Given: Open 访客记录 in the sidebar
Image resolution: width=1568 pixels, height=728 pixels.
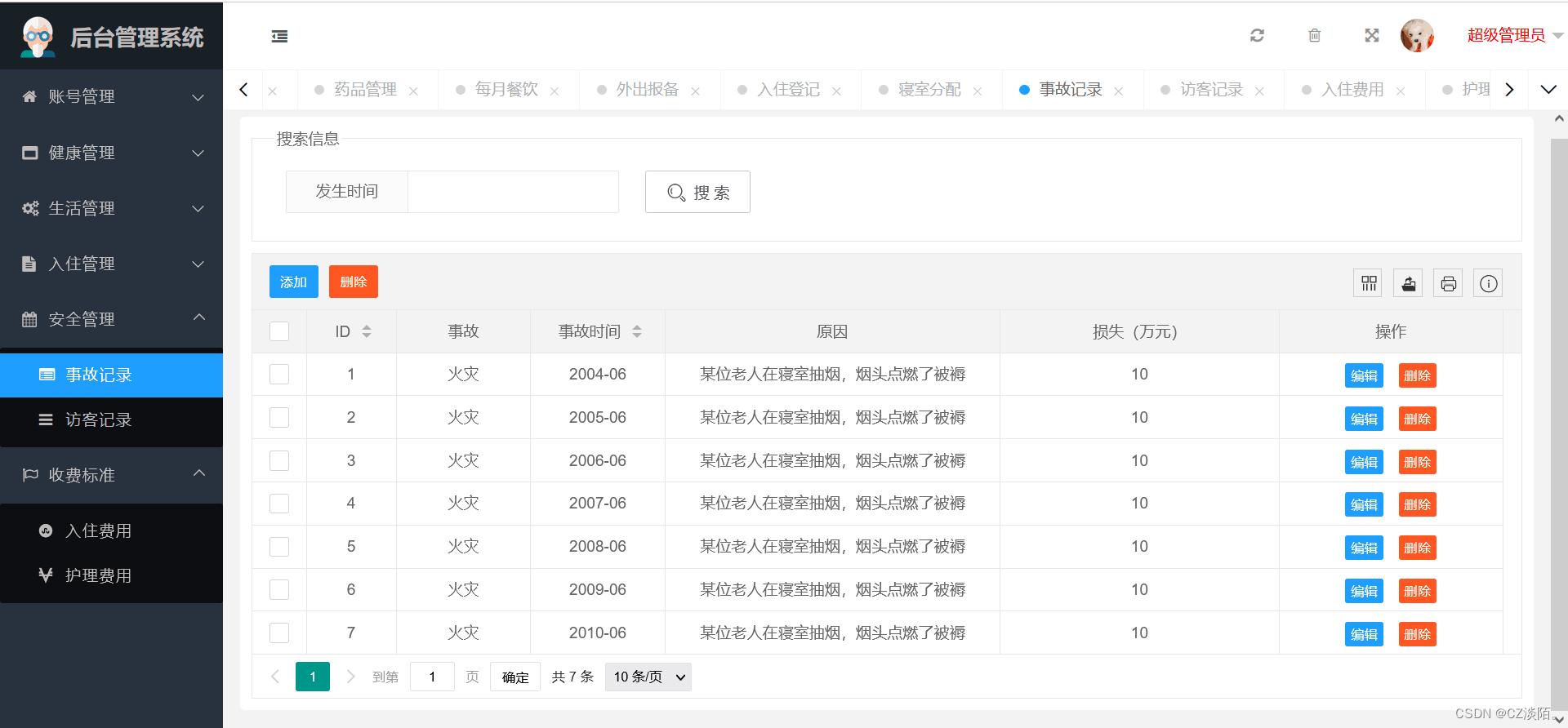Looking at the screenshot, I should click(111, 419).
